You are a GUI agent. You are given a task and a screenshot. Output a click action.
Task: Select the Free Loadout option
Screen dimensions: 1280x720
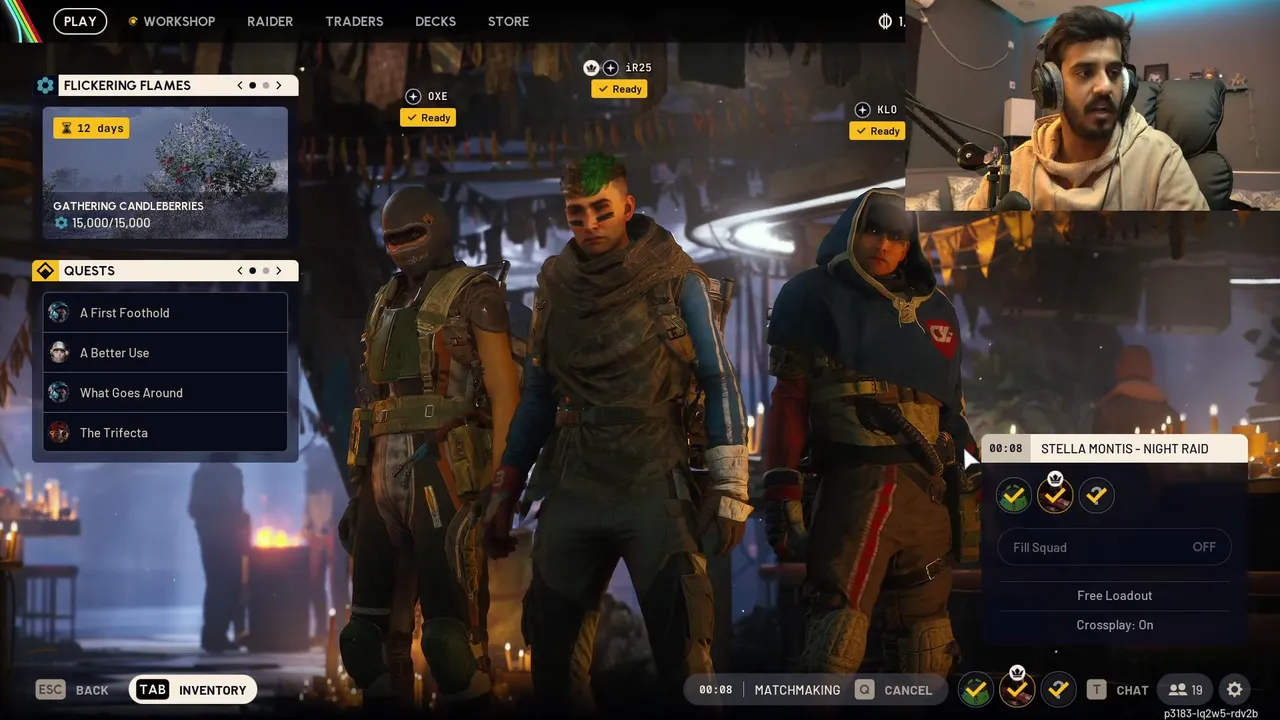(1114, 595)
